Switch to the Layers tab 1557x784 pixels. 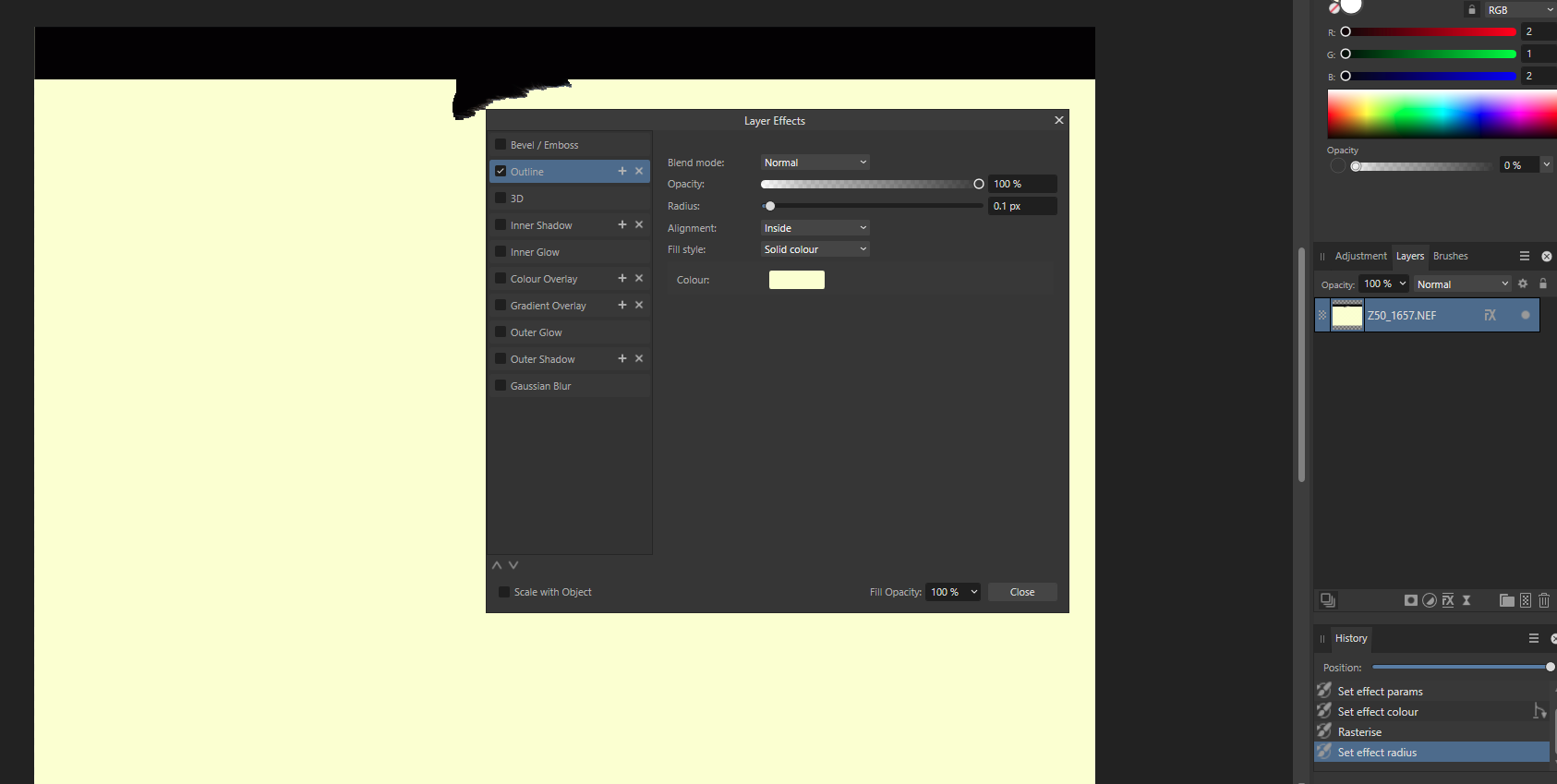[1410, 256]
